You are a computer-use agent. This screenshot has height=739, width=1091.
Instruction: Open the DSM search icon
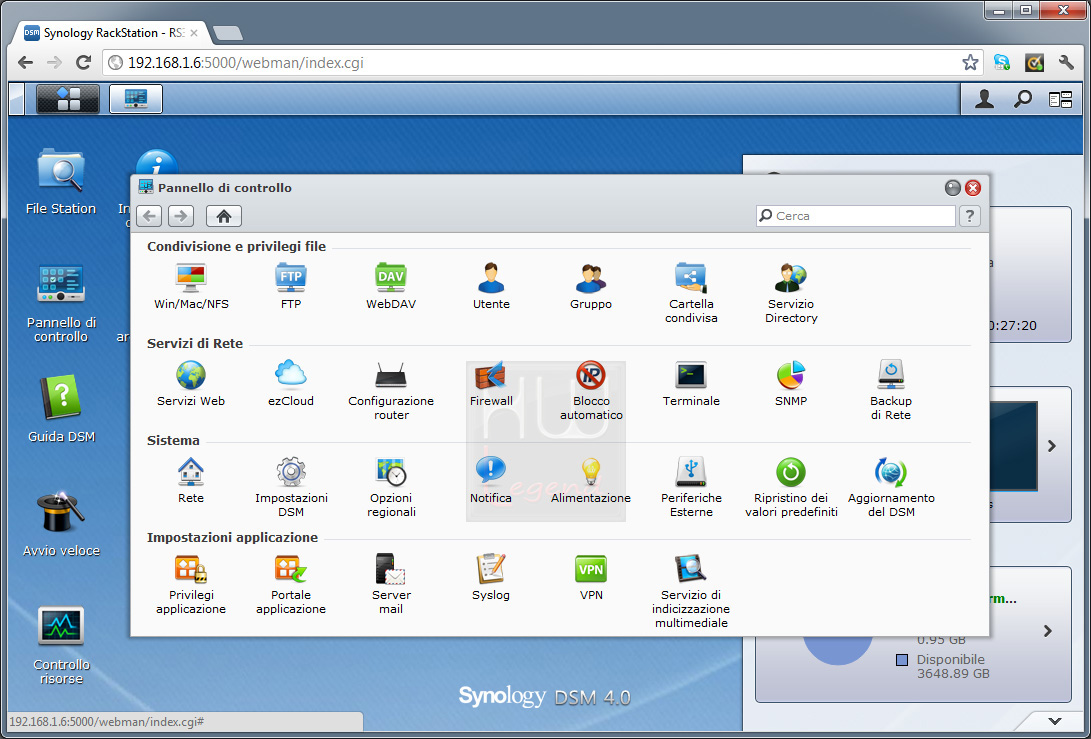click(x=1023, y=99)
